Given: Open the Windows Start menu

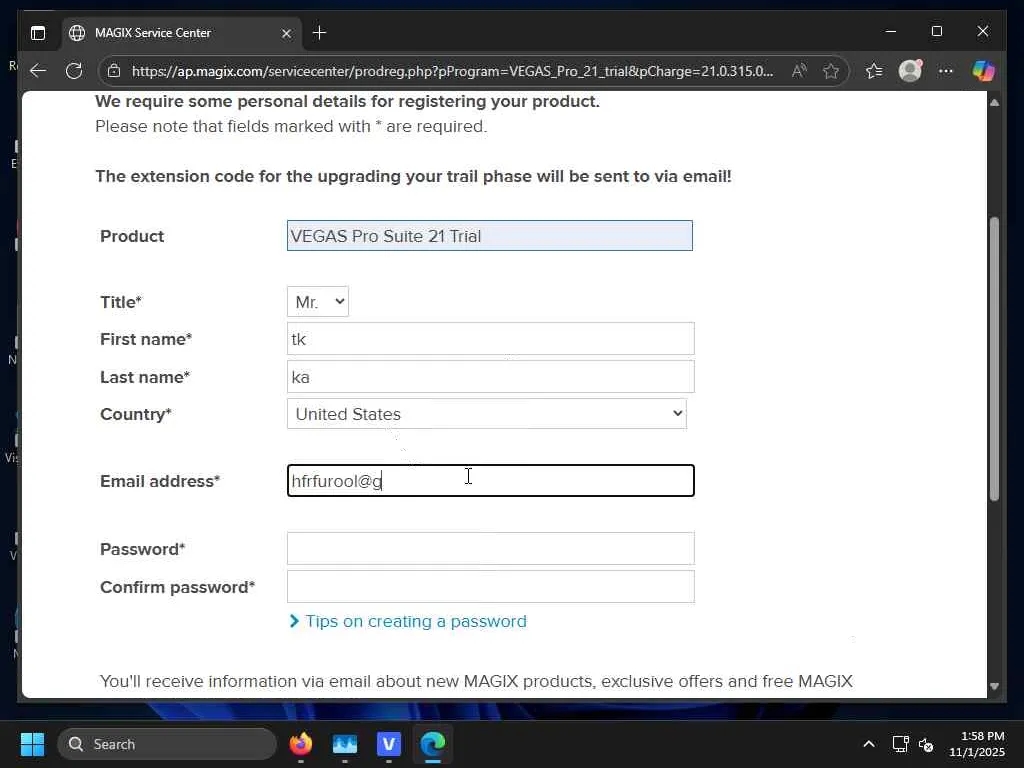Looking at the screenshot, I should click(32, 744).
